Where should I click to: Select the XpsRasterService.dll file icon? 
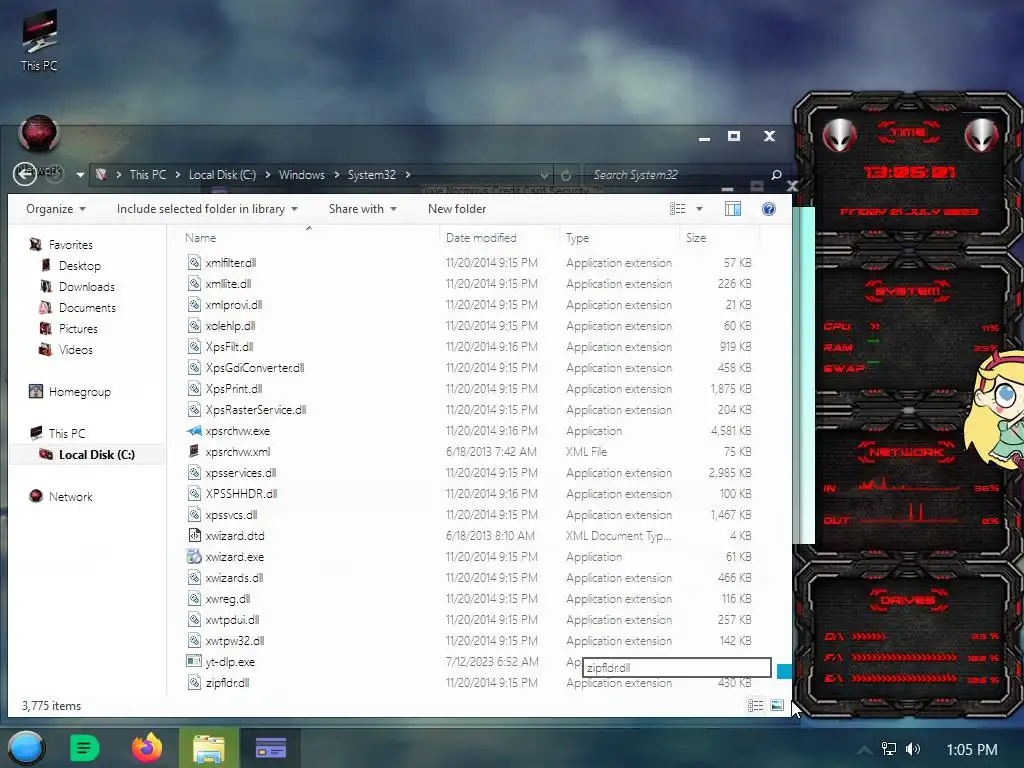[194, 409]
